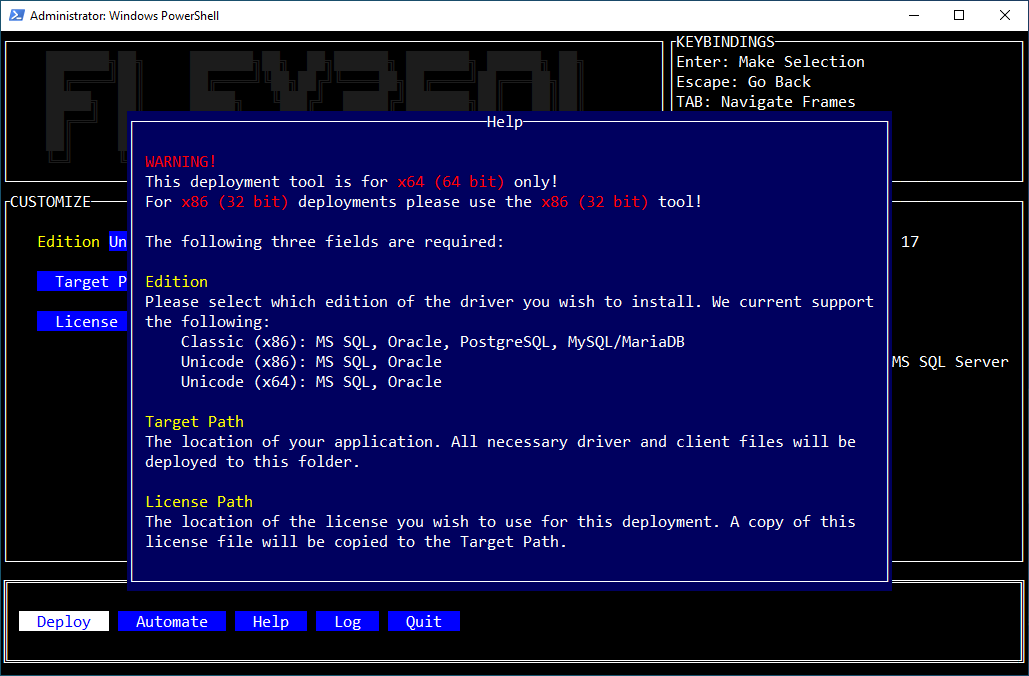Click the Target Path heading in Help
The height and width of the screenshot is (676, 1029).
coord(194,422)
